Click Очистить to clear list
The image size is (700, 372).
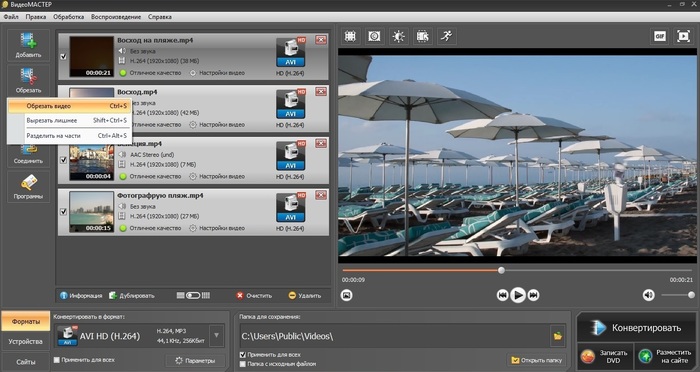click(x=254, y=296)
